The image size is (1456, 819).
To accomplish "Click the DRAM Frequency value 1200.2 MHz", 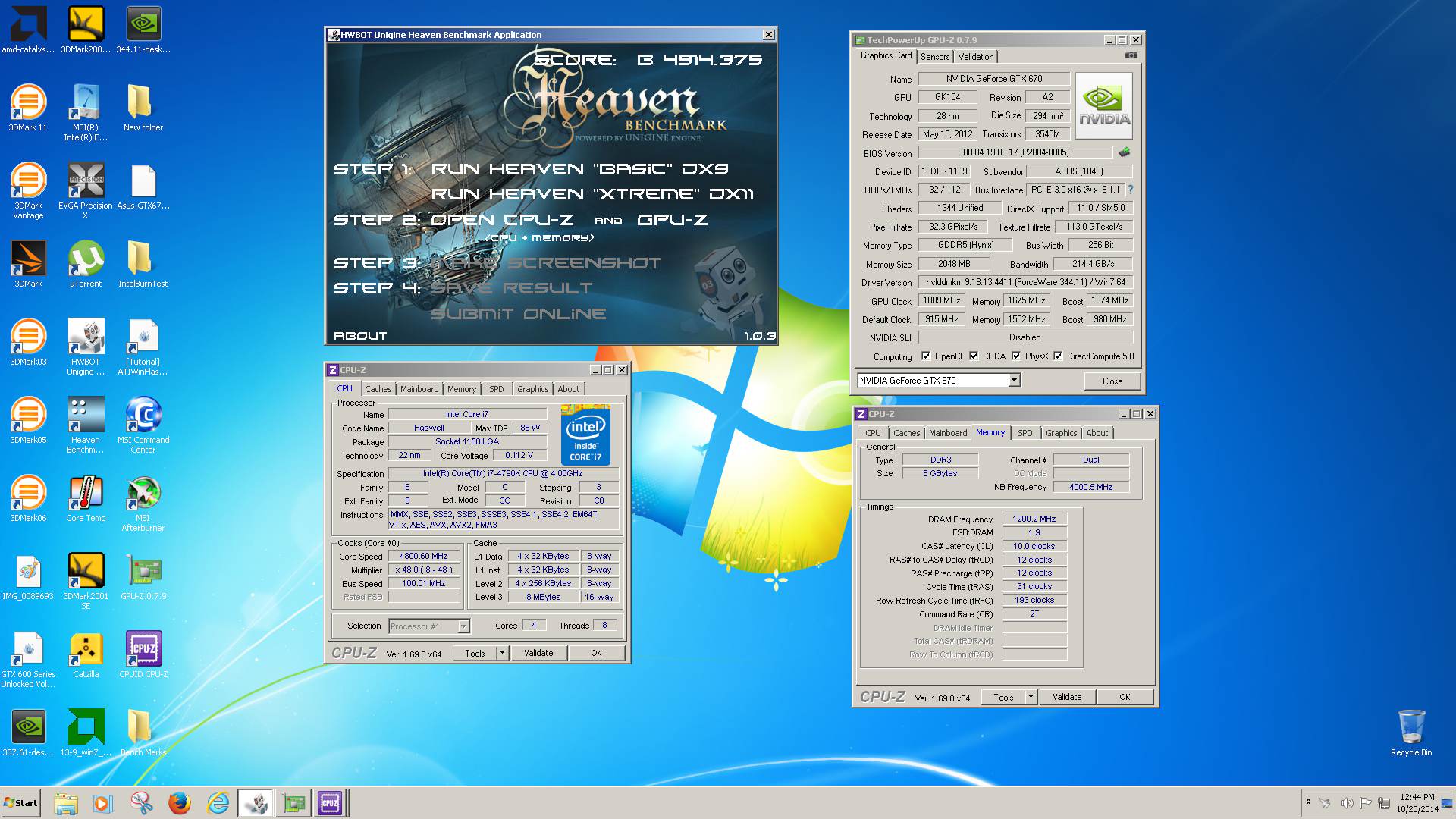I will pyautogui.click(x=1034, y=519).
